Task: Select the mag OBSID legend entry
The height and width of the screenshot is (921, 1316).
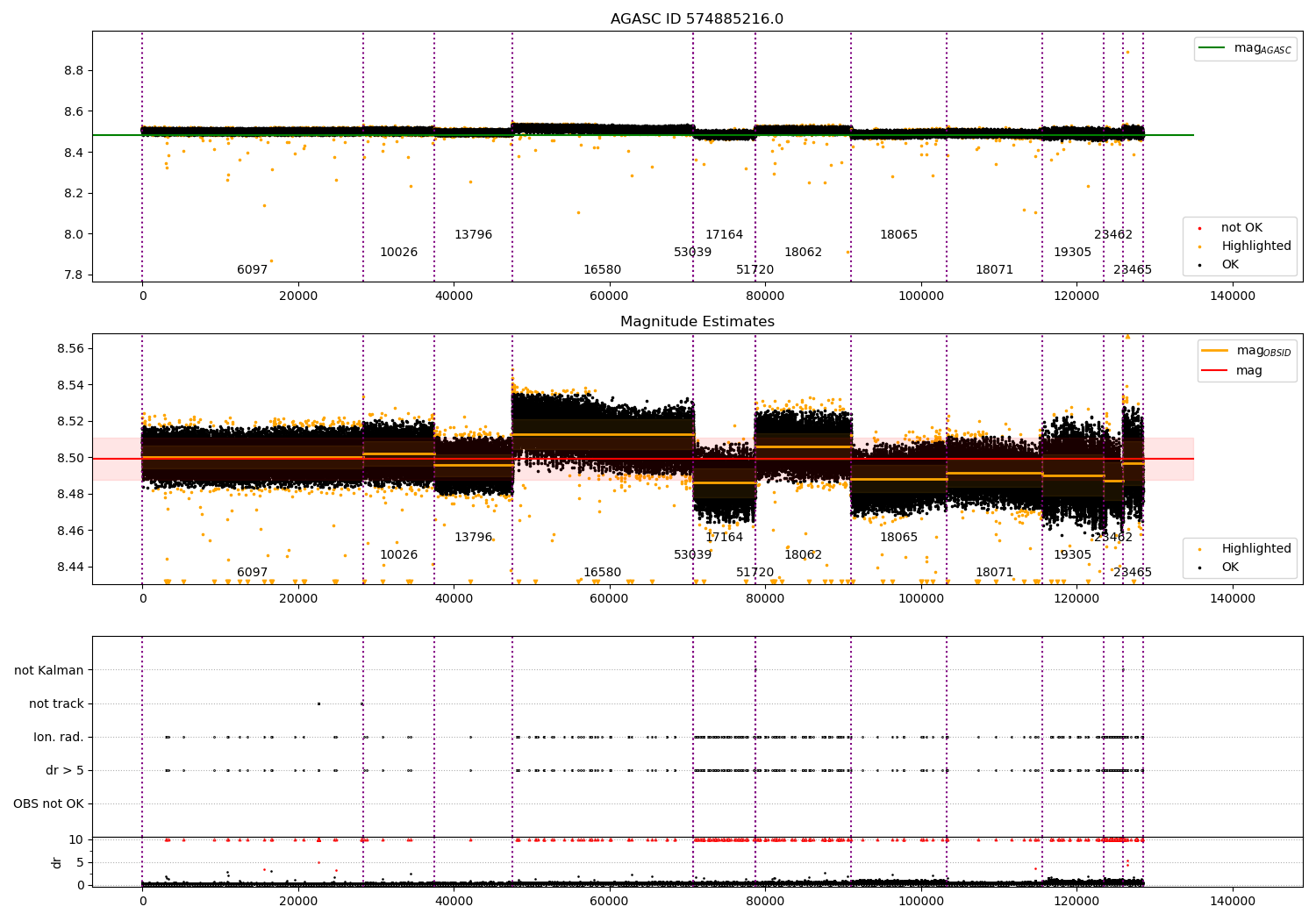Action: click(1247, 351)
